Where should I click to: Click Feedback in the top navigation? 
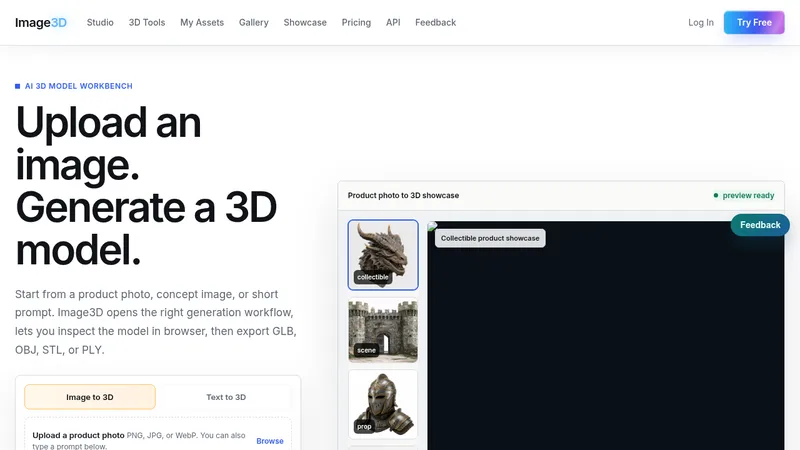(435, 22)
